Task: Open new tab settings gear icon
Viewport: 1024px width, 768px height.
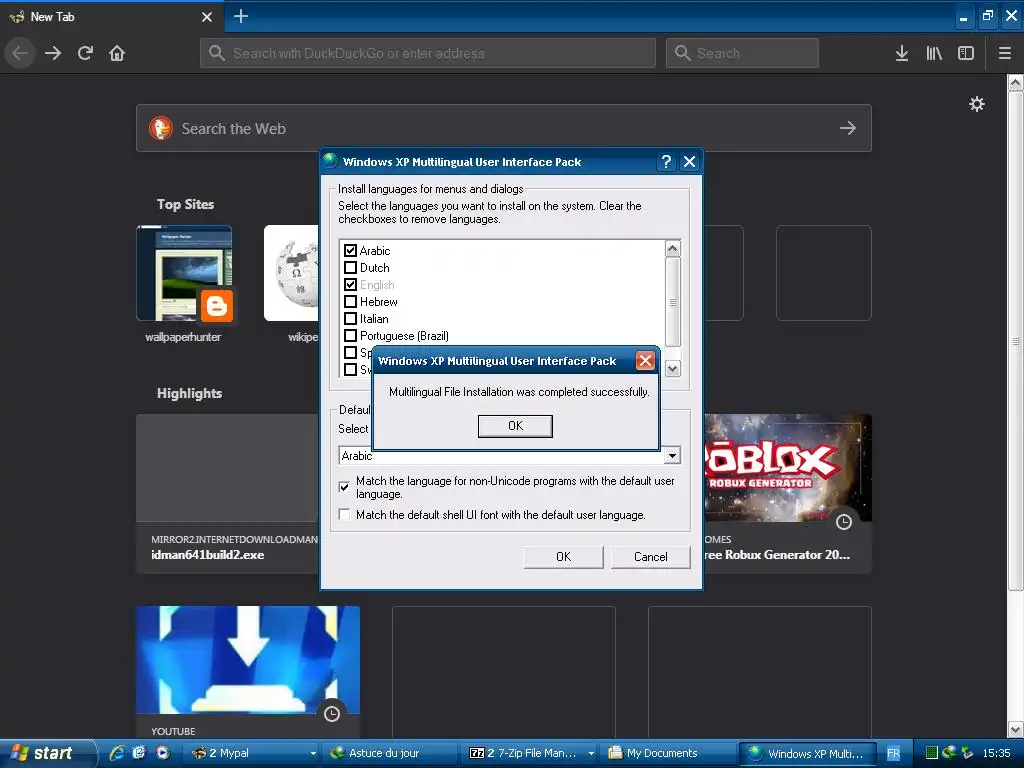Action: [976, 104]
